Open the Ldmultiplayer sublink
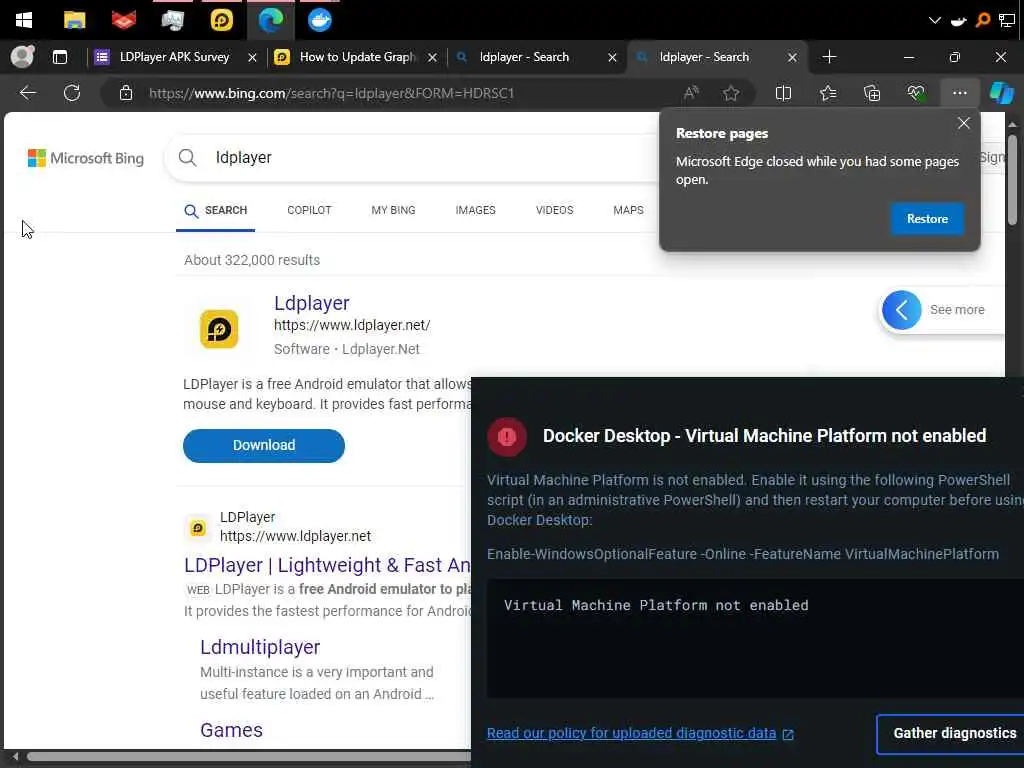This screenshot has width=1024, height=768. click(260, 647)
